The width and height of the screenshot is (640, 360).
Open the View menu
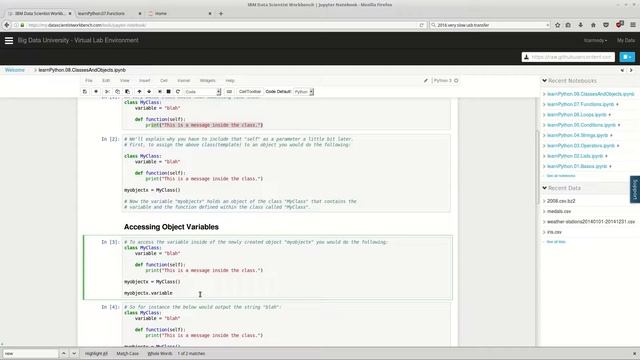point(124,81)
